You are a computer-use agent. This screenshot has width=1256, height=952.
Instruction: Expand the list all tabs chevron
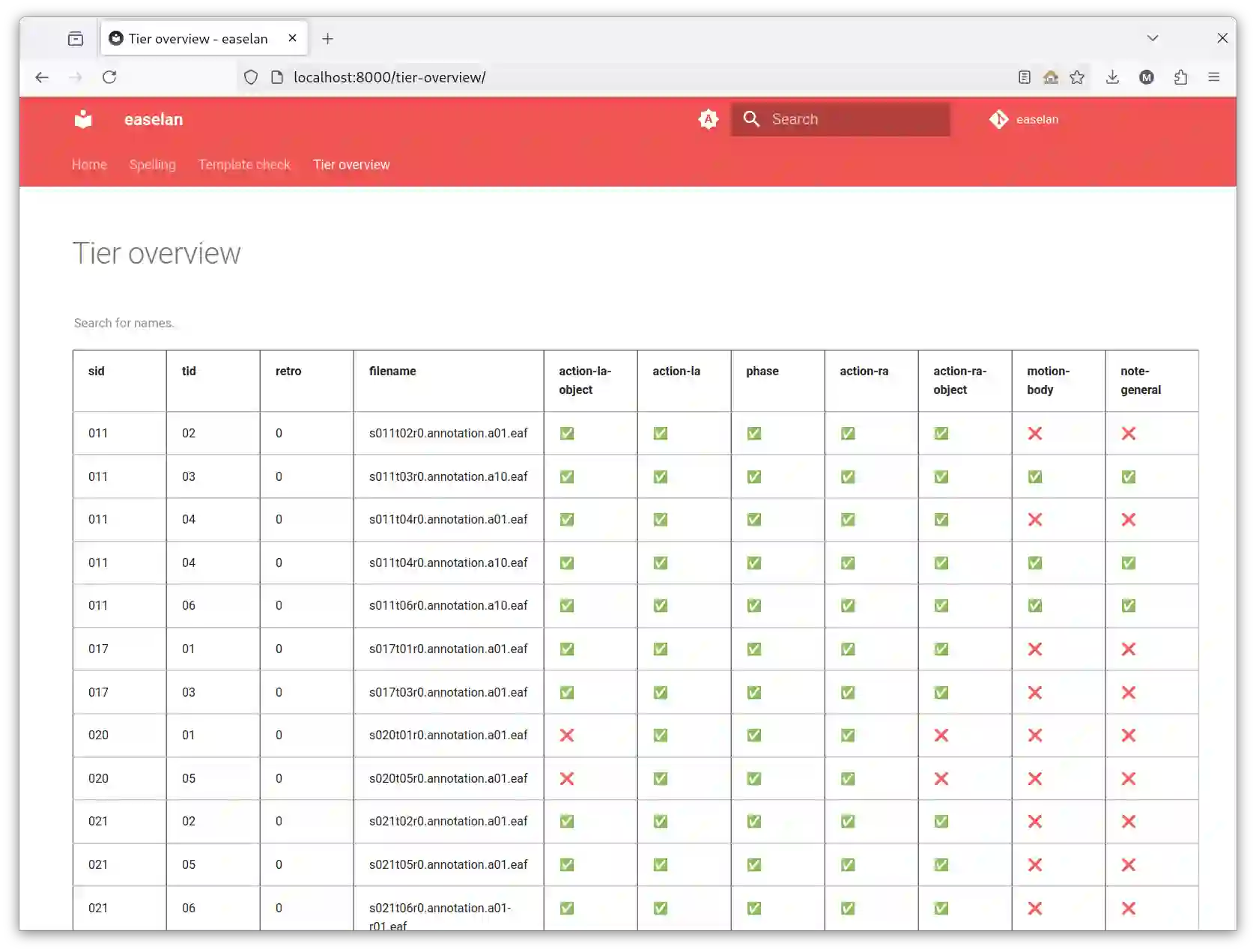pos(1153,38)
